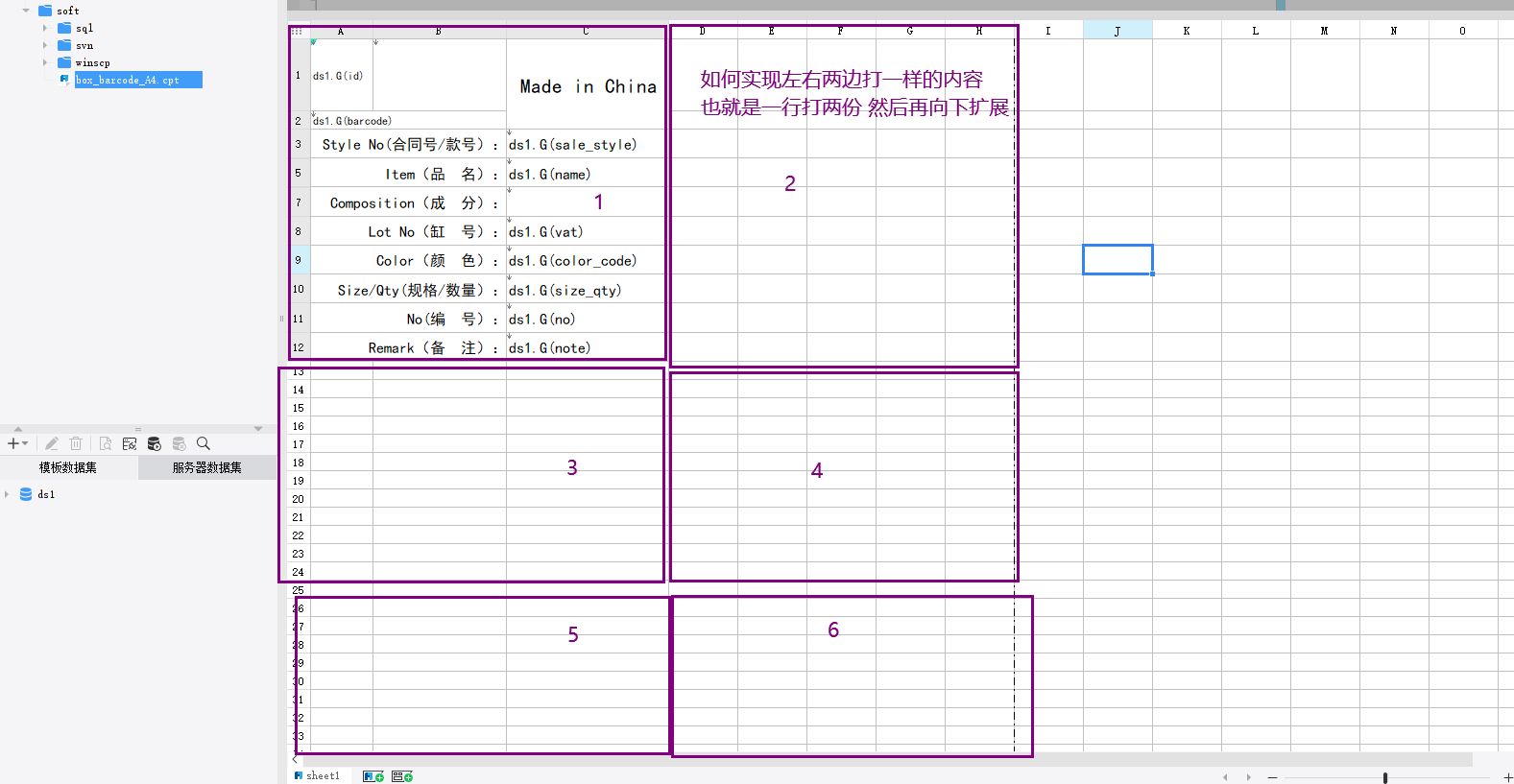Expand the sql folder
The height and width of the screenshot is (784, 1514).
pyautogui.click(x=45, y=29)
